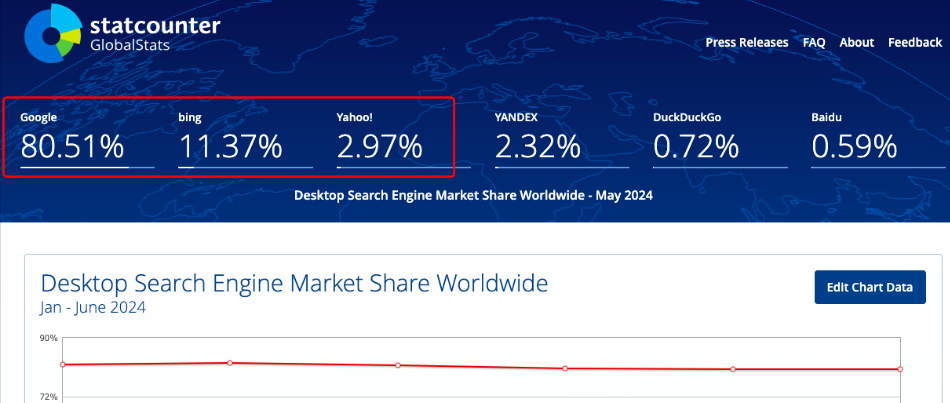Screen dimensions: 950x403
Task: Go to the About page
Action: (x=856, y=42)
